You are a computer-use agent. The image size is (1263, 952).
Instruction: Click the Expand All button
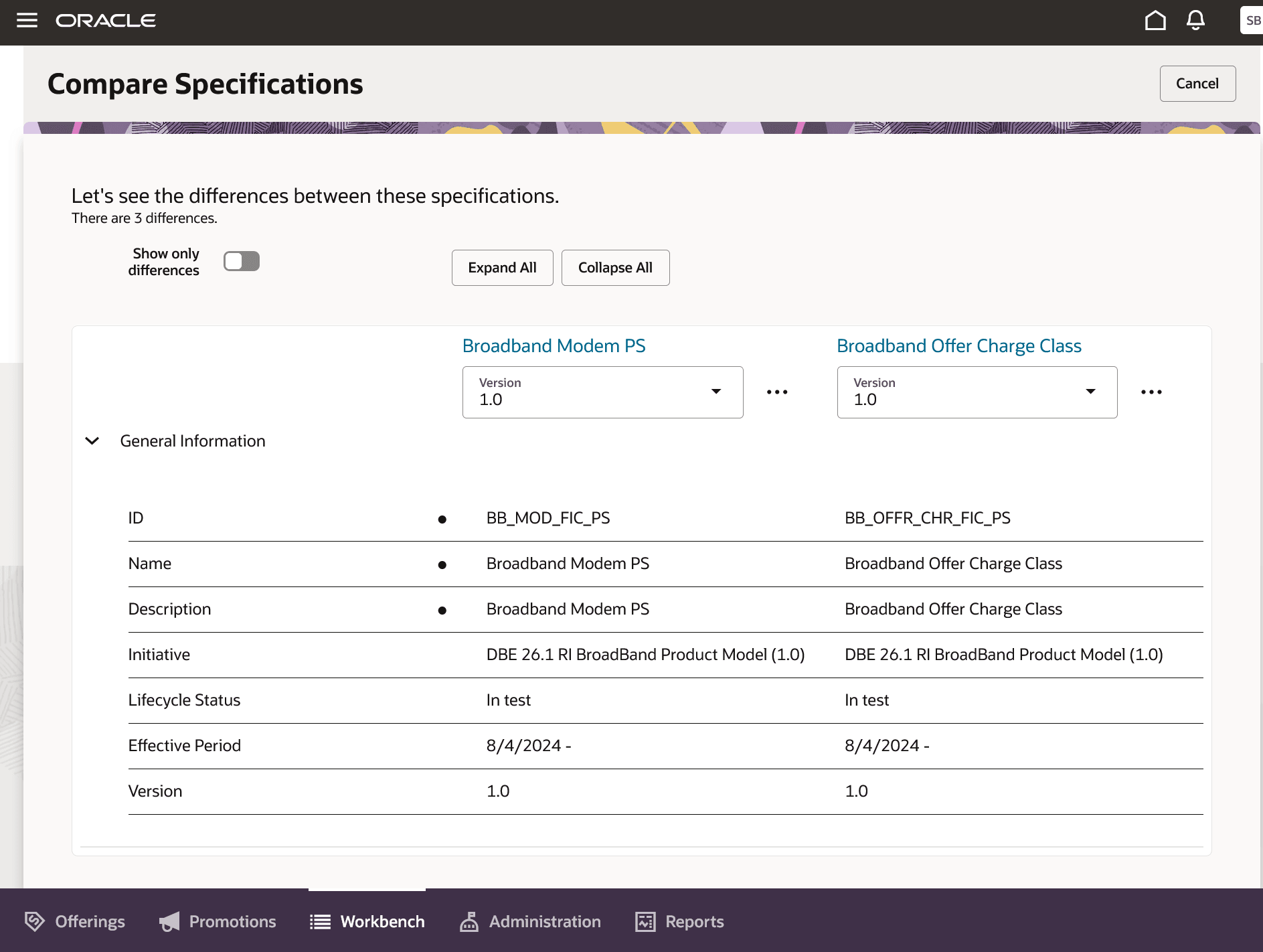tap(502, 268)
